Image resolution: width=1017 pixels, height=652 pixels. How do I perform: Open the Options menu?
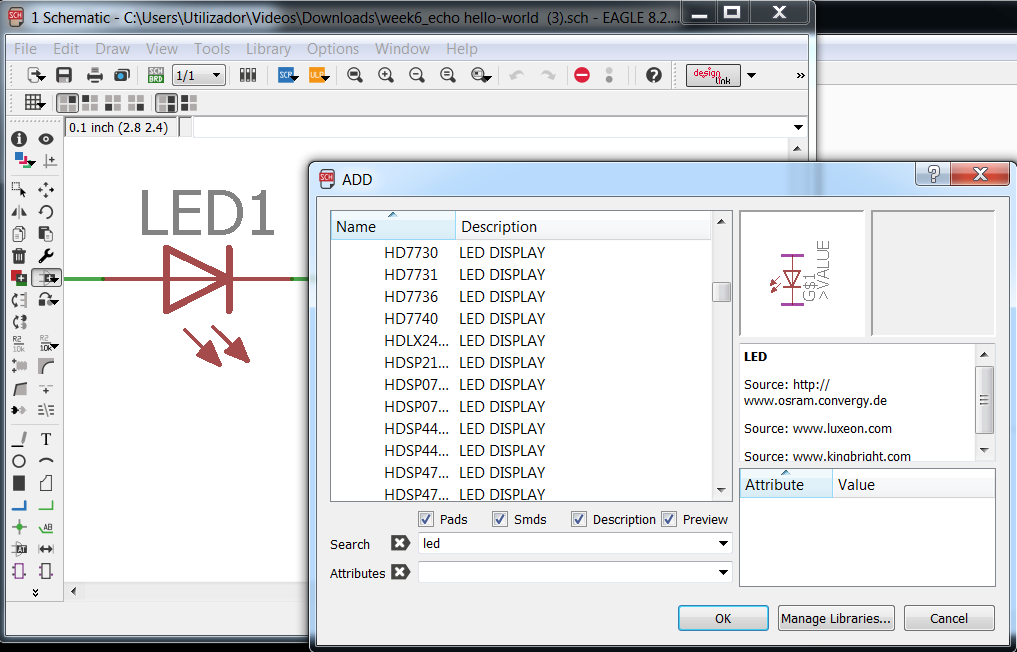tap(333, 49)
